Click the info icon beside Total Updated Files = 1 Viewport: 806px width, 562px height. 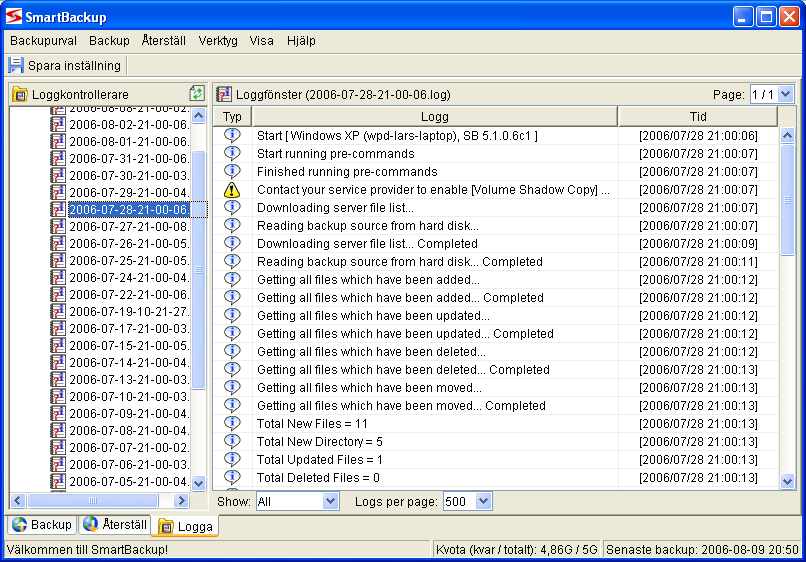coord(232,459)
